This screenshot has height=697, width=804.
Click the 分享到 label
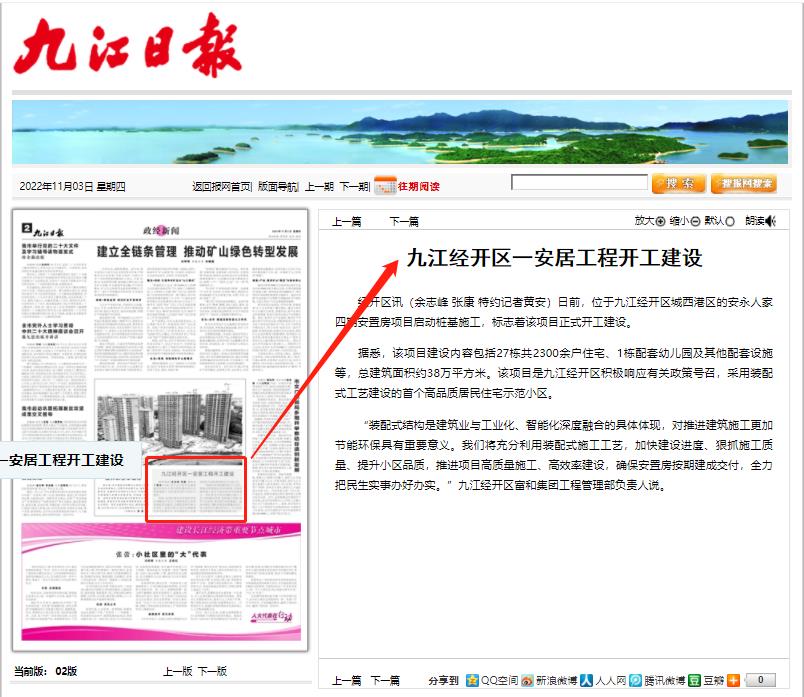[444, 681]
